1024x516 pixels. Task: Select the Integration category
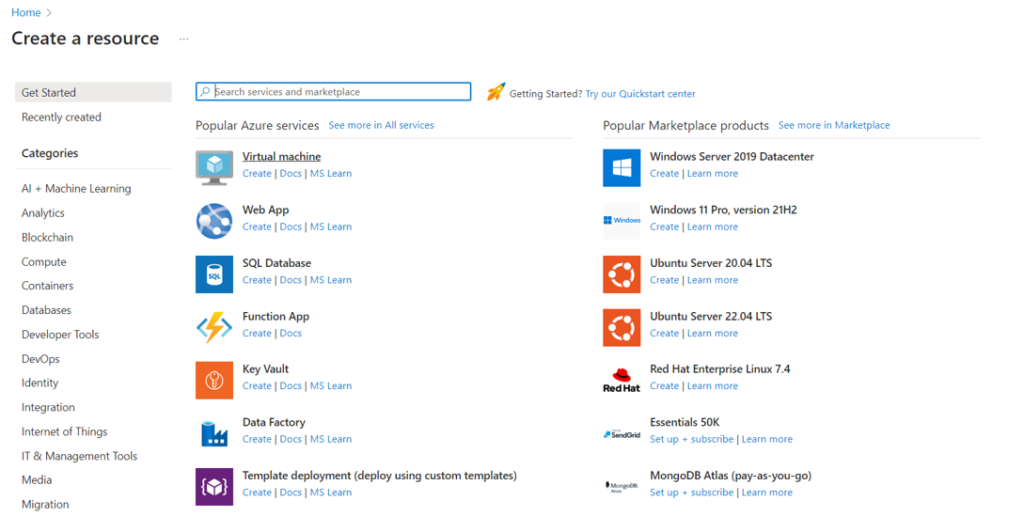tap(48, 407)
